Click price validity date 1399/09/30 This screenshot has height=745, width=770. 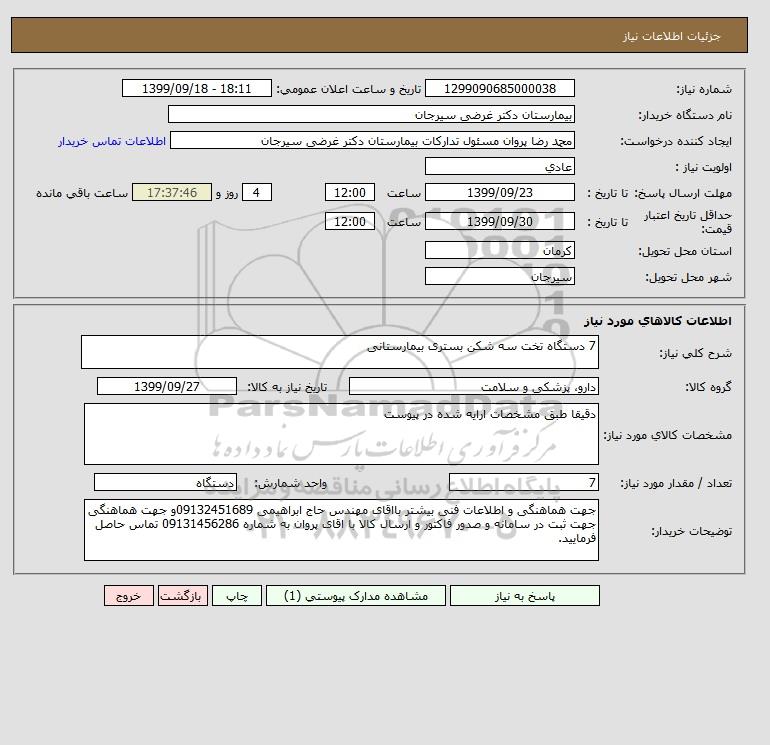pyautogui.click(x=500, y=221)
